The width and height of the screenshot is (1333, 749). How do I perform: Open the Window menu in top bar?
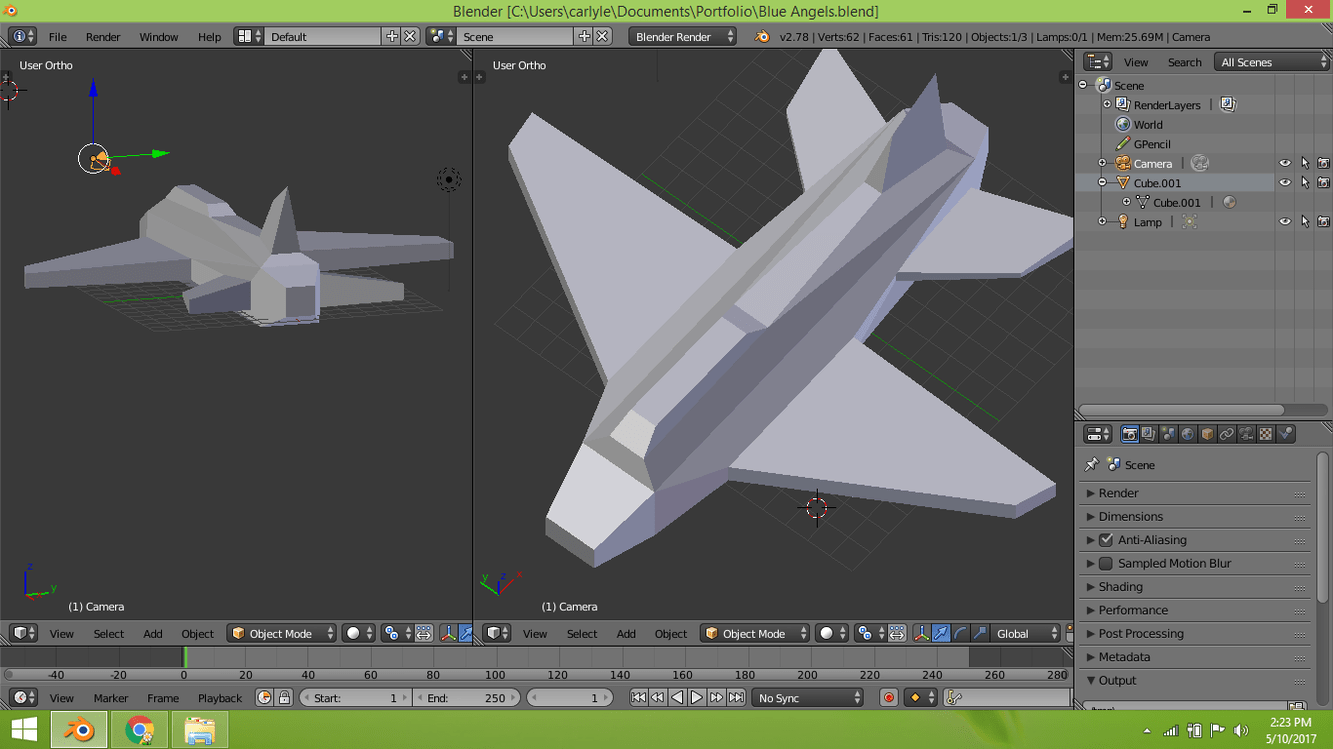pyautogui.click(x=158, y=37)
